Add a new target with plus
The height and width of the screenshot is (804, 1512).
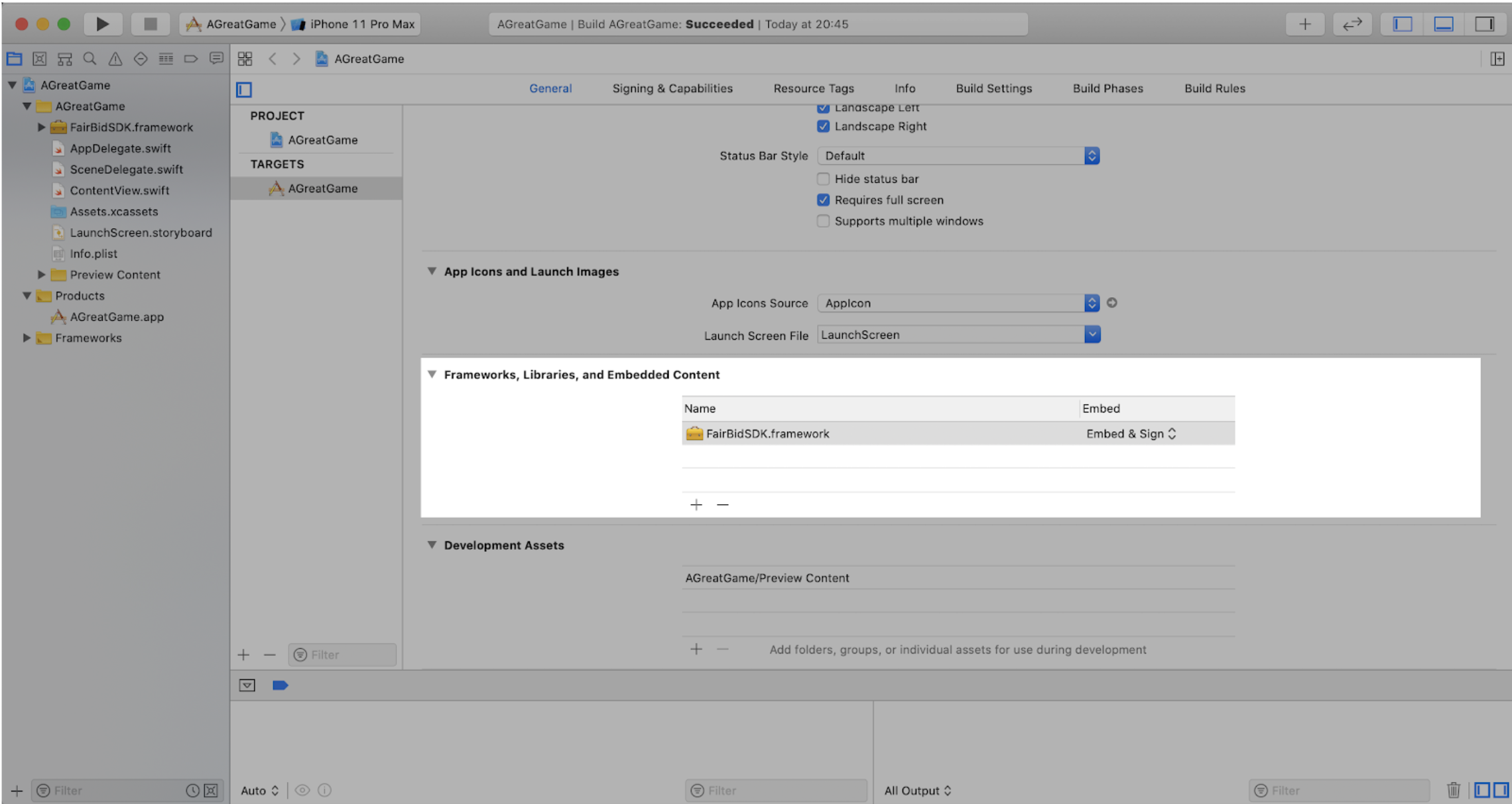pos(243,655)
